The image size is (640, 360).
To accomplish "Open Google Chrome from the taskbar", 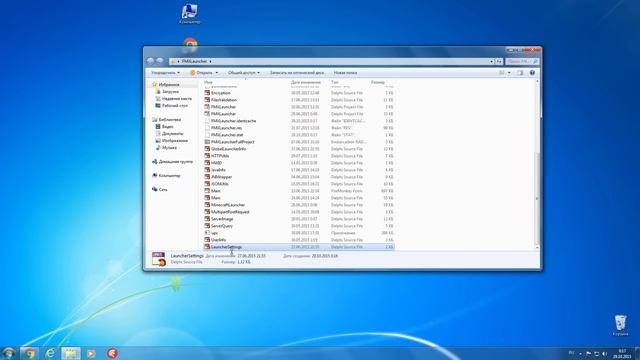I will point(29,353).
